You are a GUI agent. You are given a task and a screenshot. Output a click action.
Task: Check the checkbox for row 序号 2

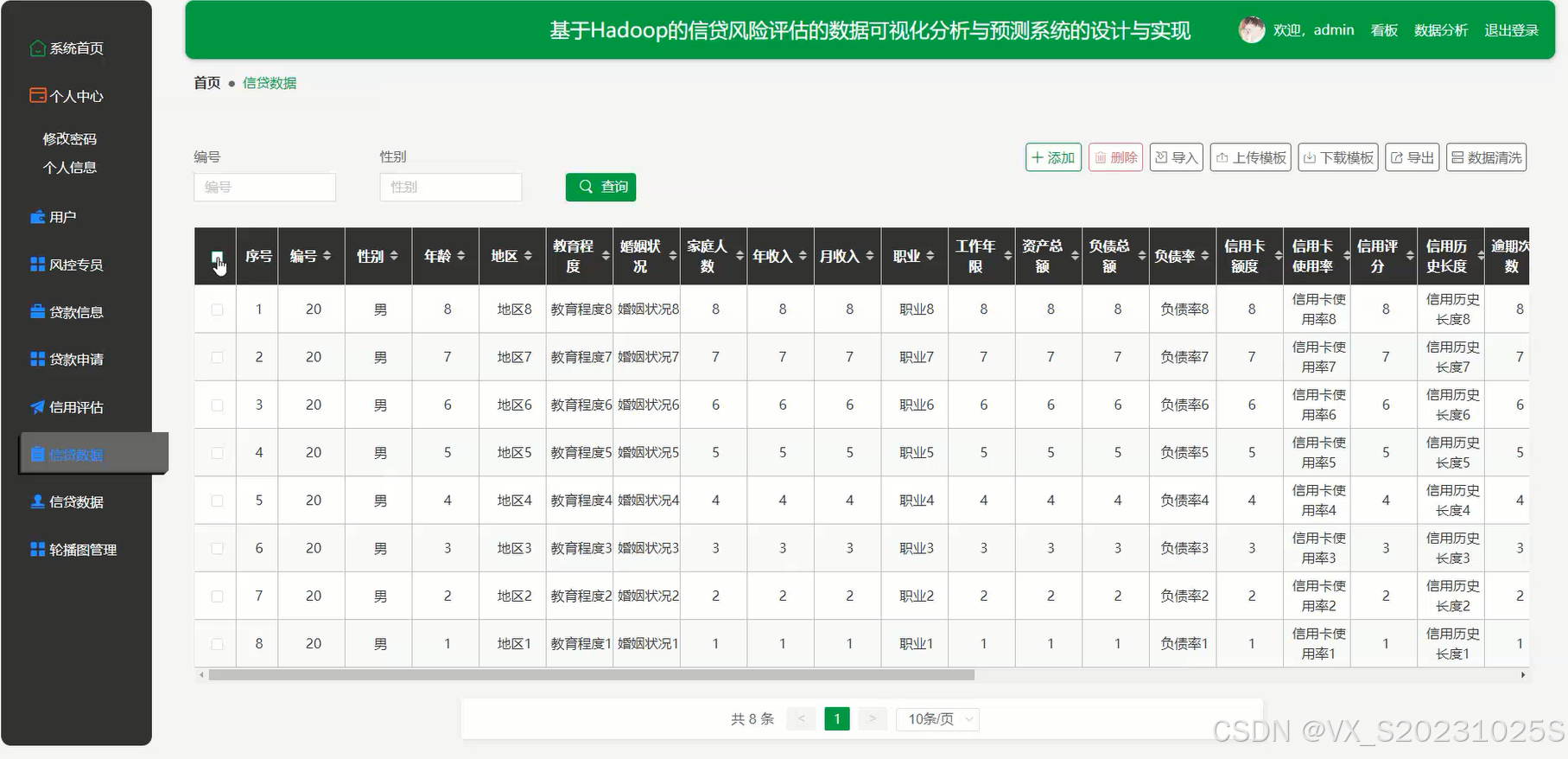tap(217, 357)
